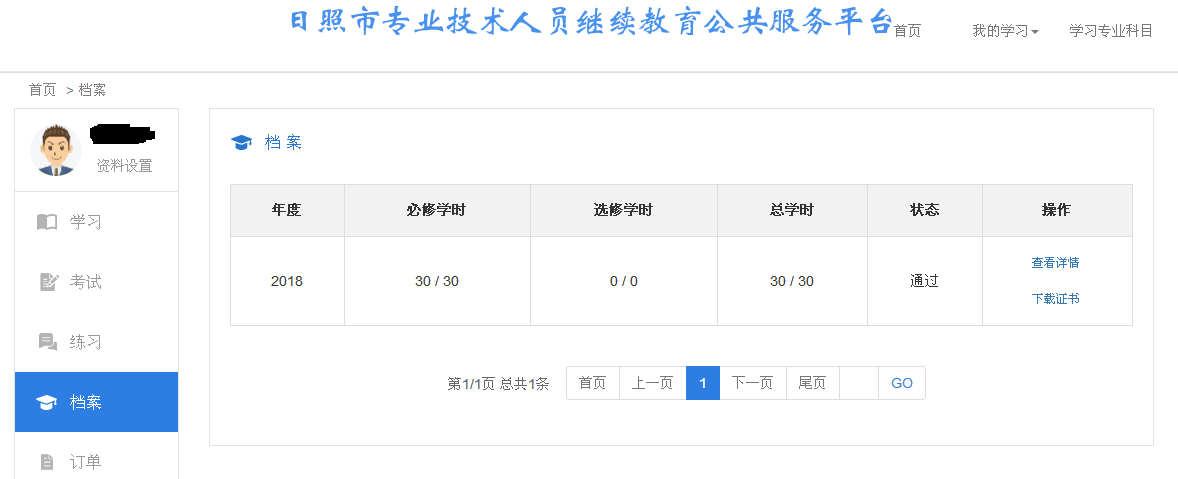Click the document icon beside 订单
The image size is (1178, 479).
click(x=47, y=462)
